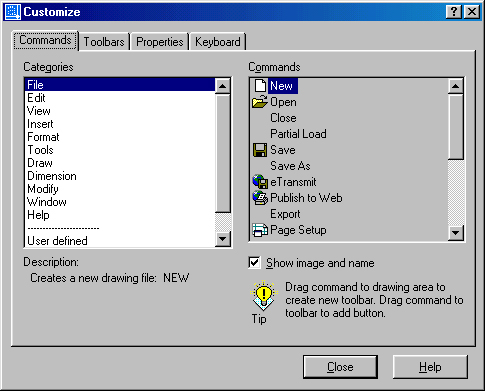Switch to the Properties tab

tap(160, 42)
